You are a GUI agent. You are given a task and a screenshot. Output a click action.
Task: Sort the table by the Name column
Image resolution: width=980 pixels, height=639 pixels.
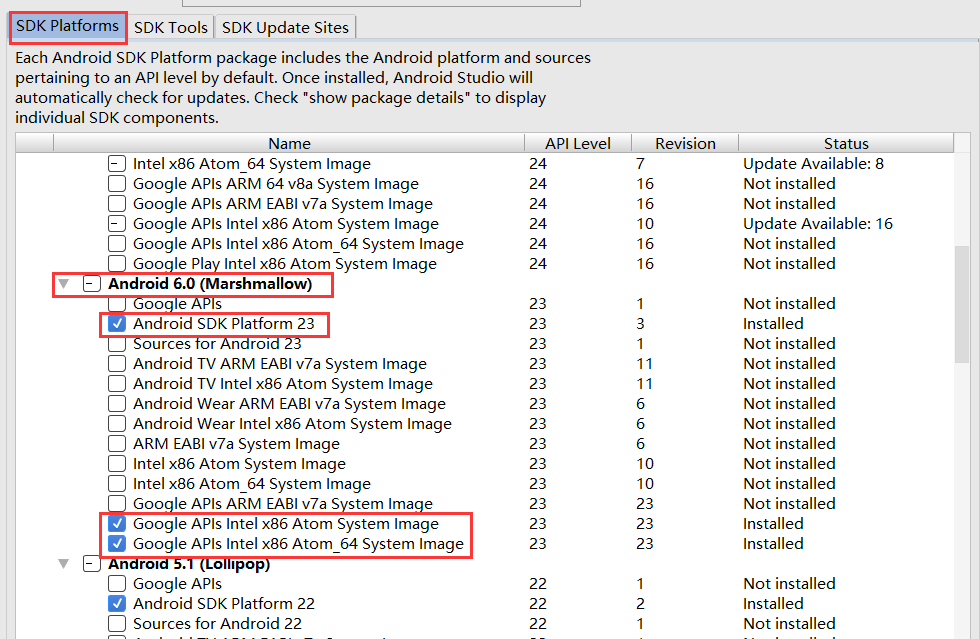(289, 143)
